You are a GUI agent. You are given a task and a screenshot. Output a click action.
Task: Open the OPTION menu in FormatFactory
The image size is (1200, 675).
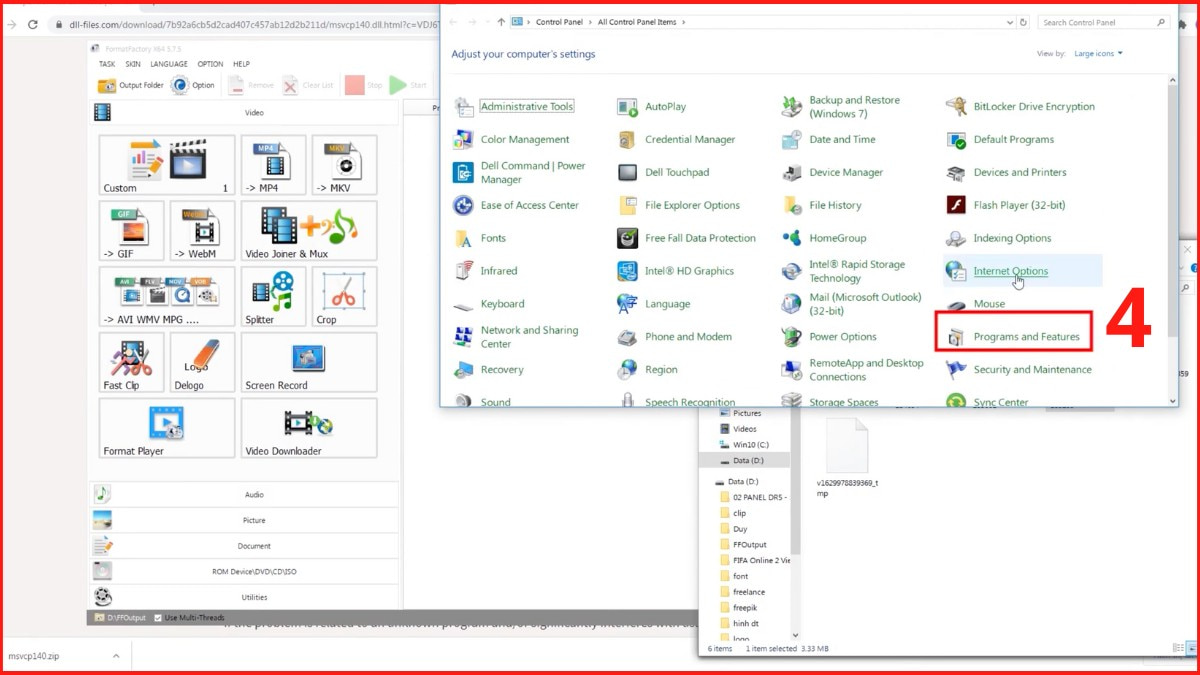[210, 64]
